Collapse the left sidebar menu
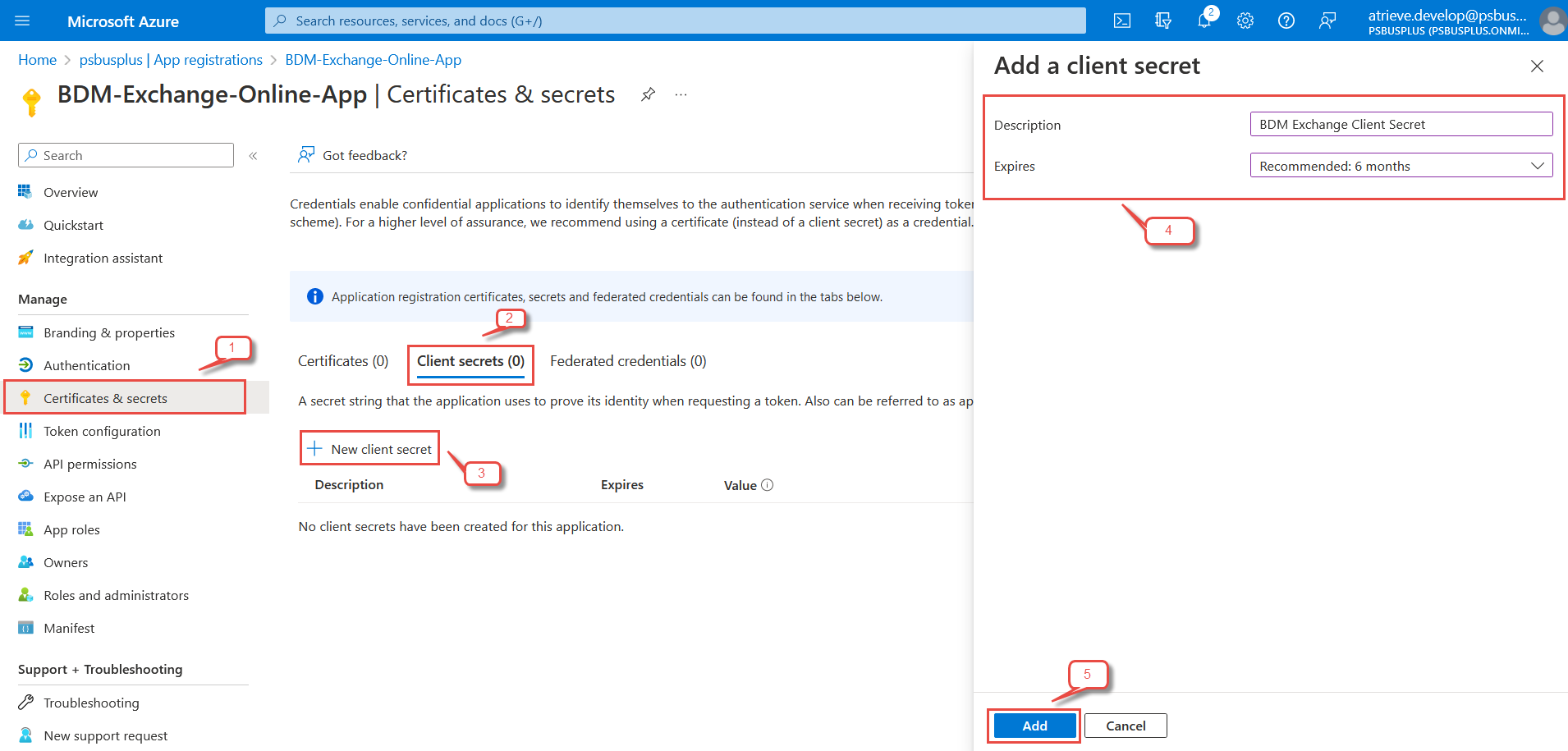The image size is (1568, 751). [254, 156]
